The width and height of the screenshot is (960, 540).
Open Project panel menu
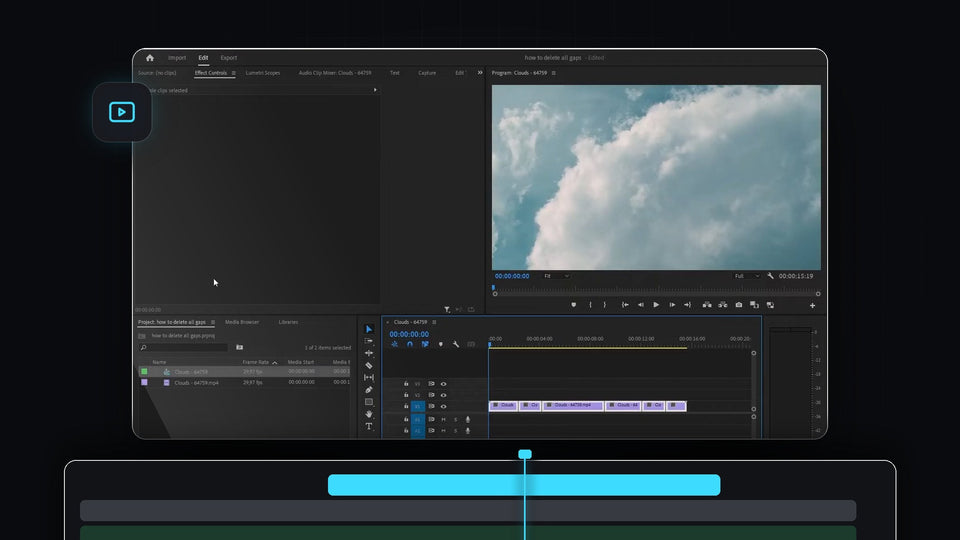click(x=212, y=322)
